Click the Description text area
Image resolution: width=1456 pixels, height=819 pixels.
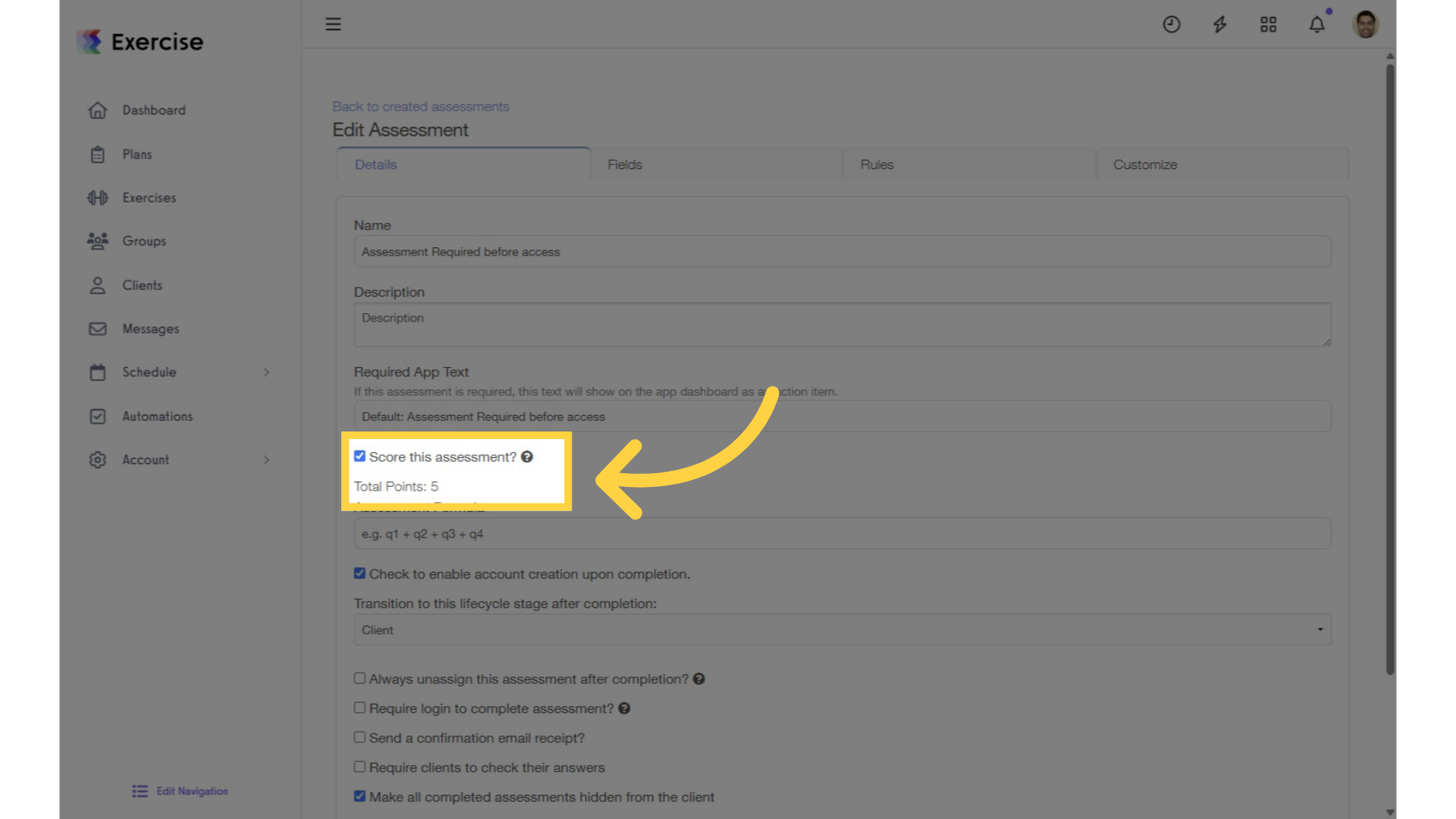(x=843, y=325)
